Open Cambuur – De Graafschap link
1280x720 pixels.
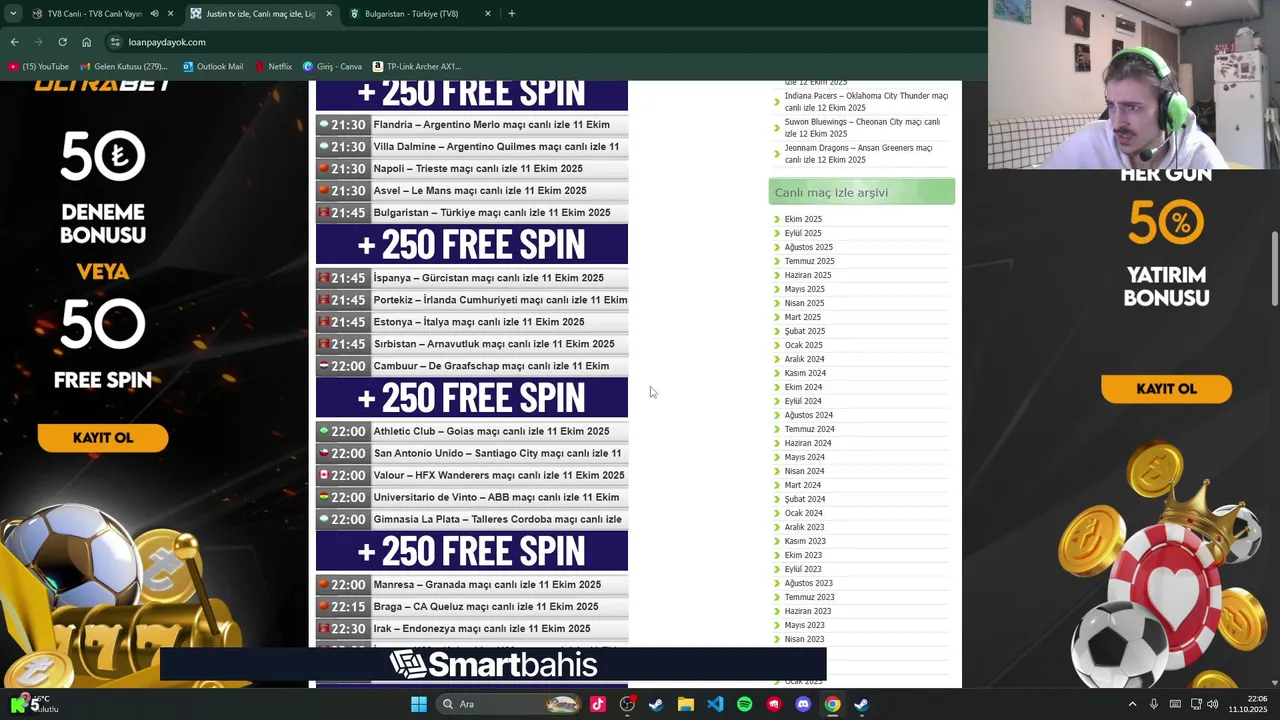491,366
